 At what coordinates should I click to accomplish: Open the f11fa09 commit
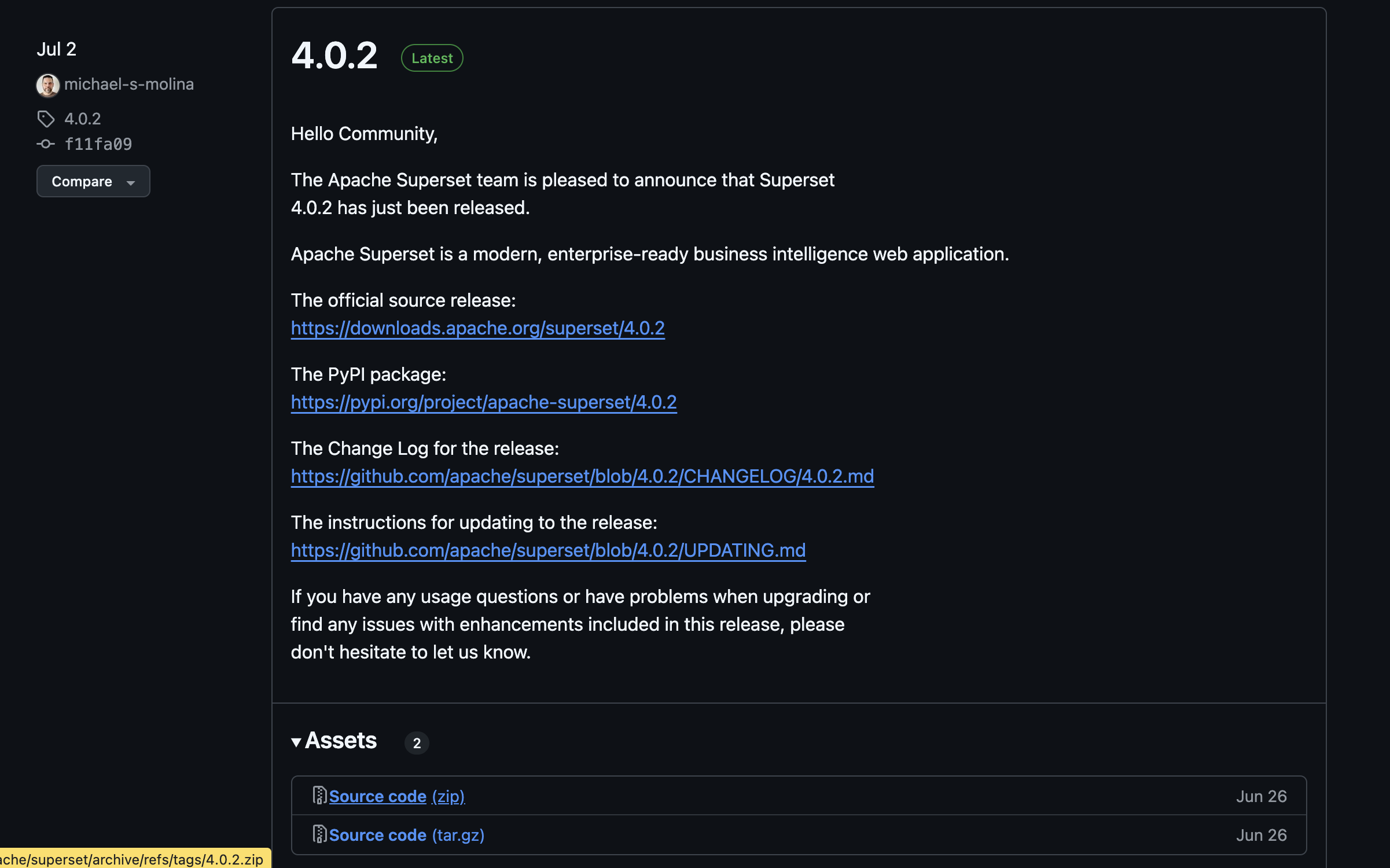98,144
